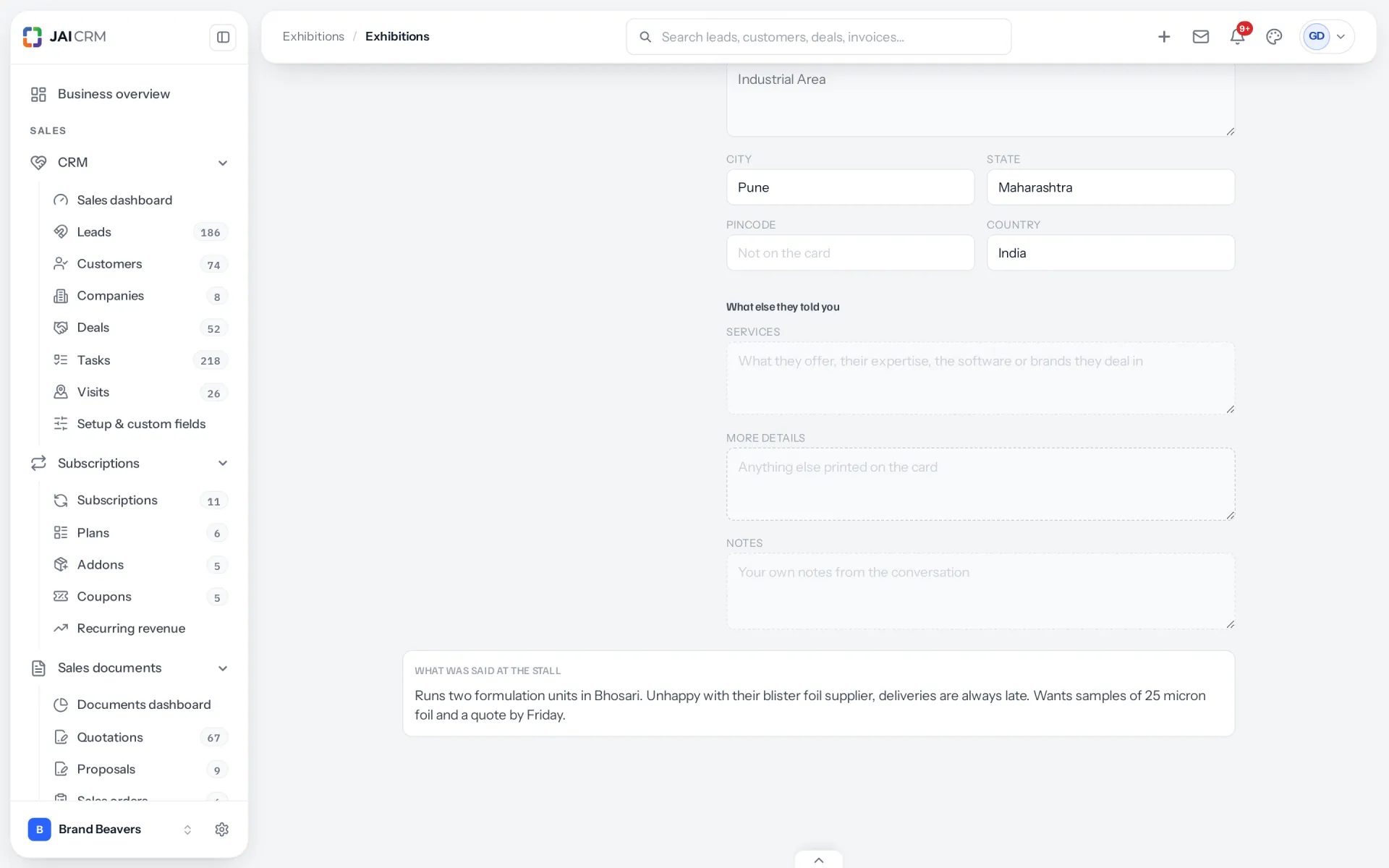1389x868 pixels.
Task: Click the Services text area
Action: point(980,378)
